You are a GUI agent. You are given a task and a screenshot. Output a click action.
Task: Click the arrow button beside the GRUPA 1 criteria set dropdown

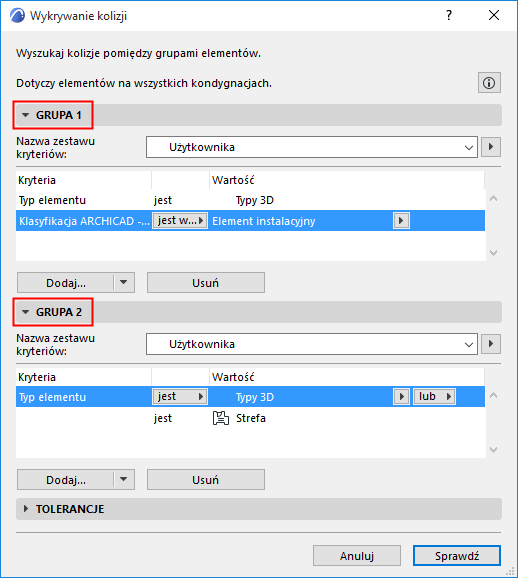[x=491, y=147]
